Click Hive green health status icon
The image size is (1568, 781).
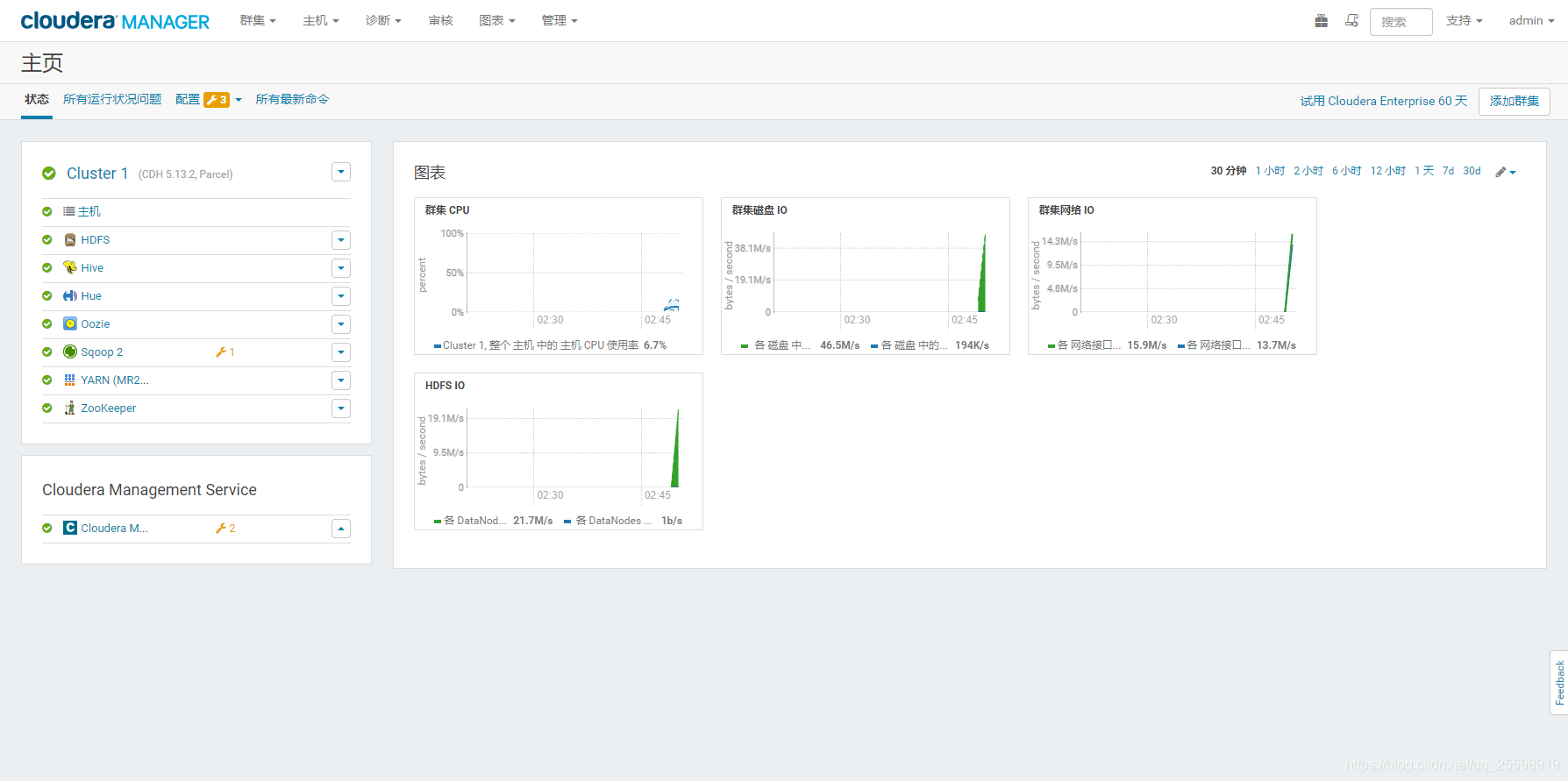pos(47,268)
